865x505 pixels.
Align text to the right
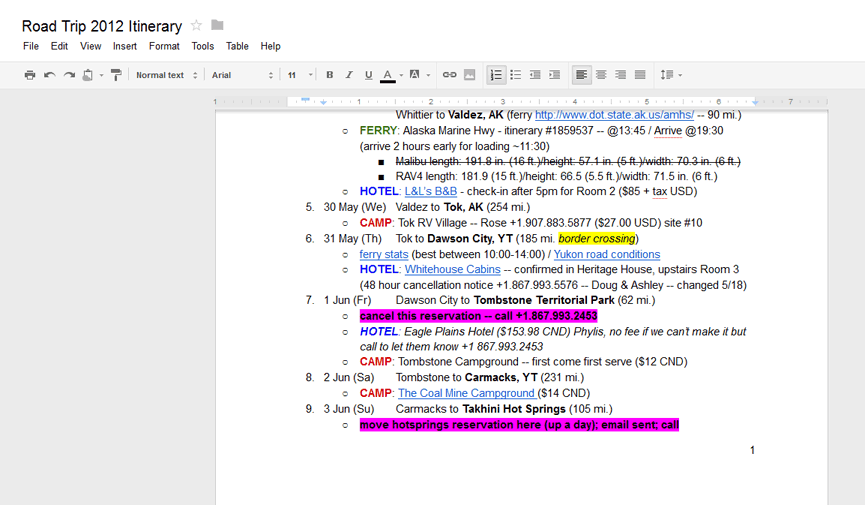click(x=621, y=75)
